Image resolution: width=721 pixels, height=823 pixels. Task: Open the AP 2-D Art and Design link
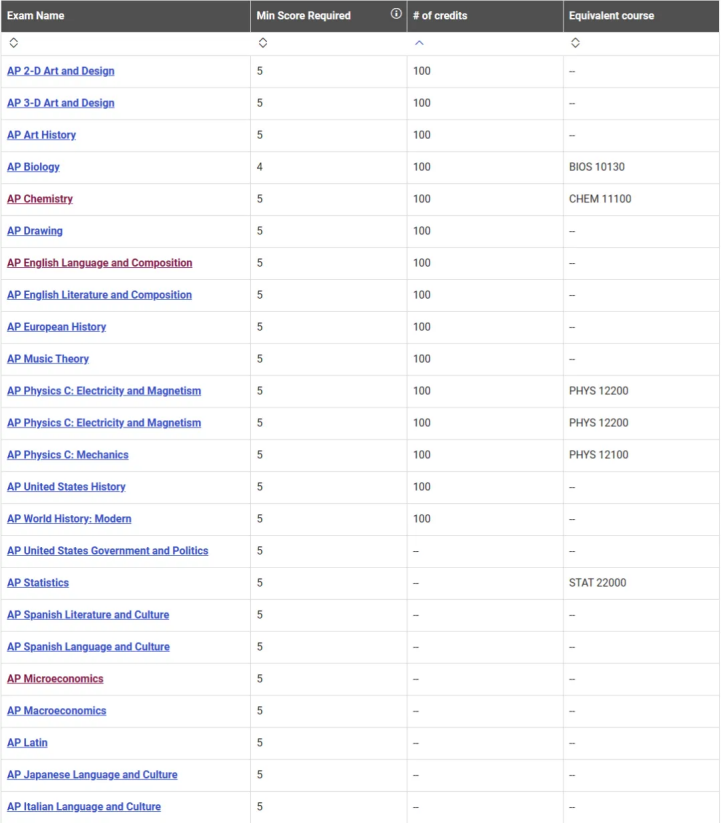[60, 71]
